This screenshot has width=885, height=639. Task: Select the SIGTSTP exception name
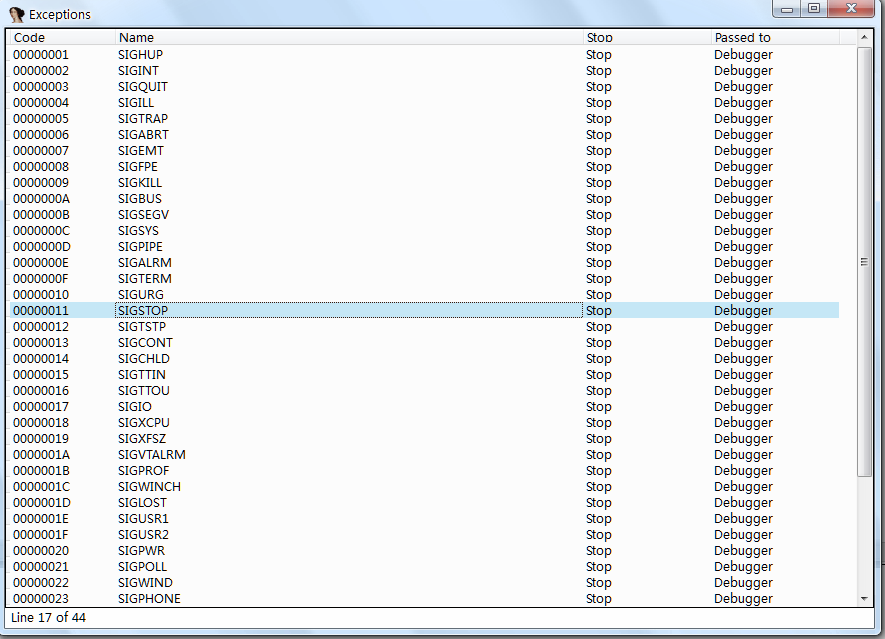142,326
